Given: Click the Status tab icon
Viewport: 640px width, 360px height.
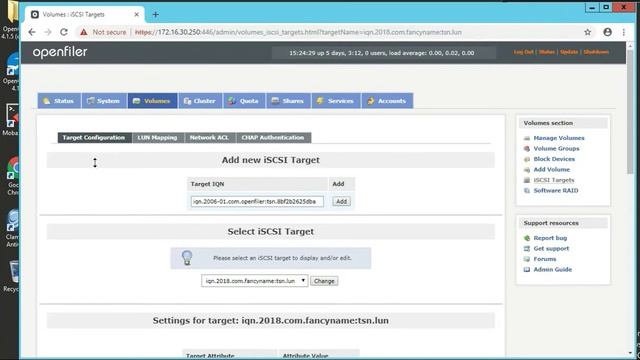Looking at the screenshot, I should pos(47,101).
